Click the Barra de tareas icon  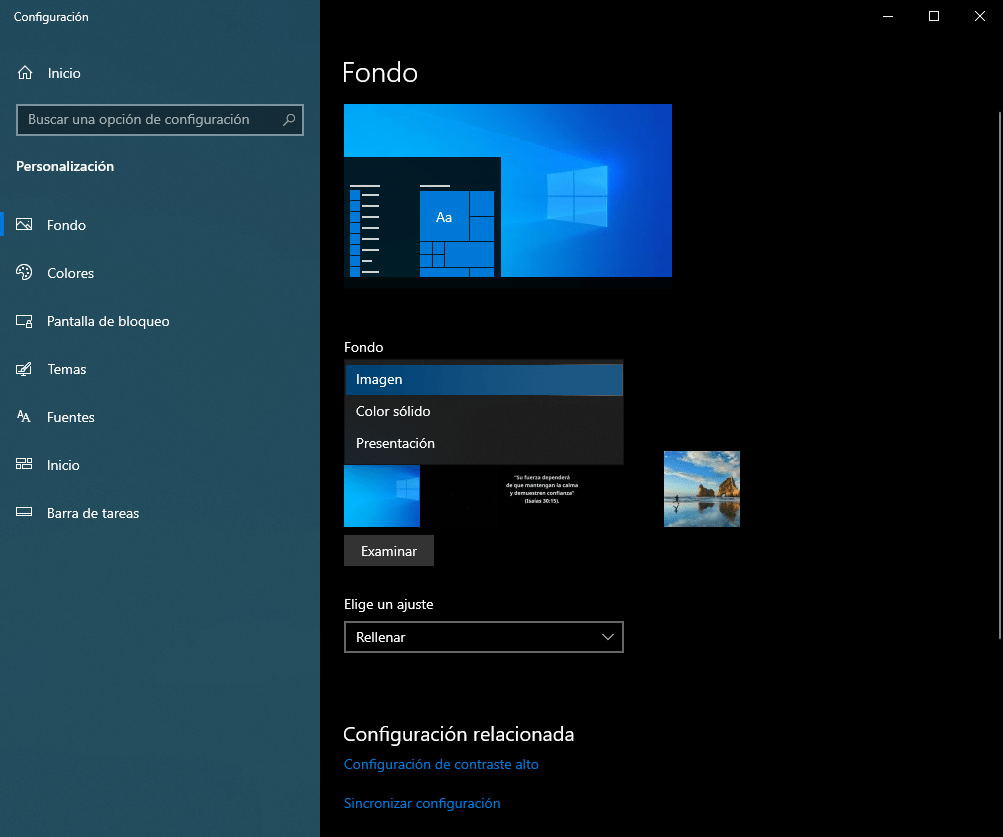25,513
